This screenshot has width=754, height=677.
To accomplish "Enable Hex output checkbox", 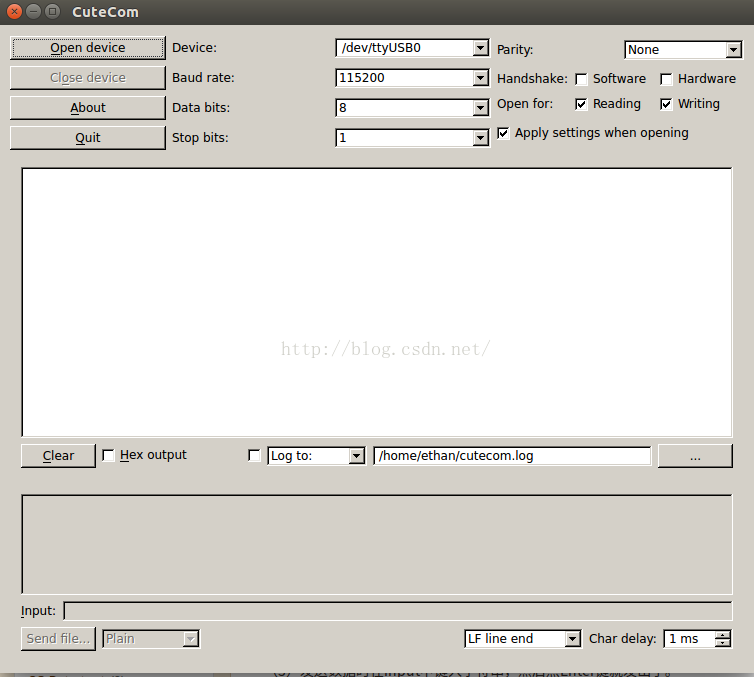I will 108,455.
